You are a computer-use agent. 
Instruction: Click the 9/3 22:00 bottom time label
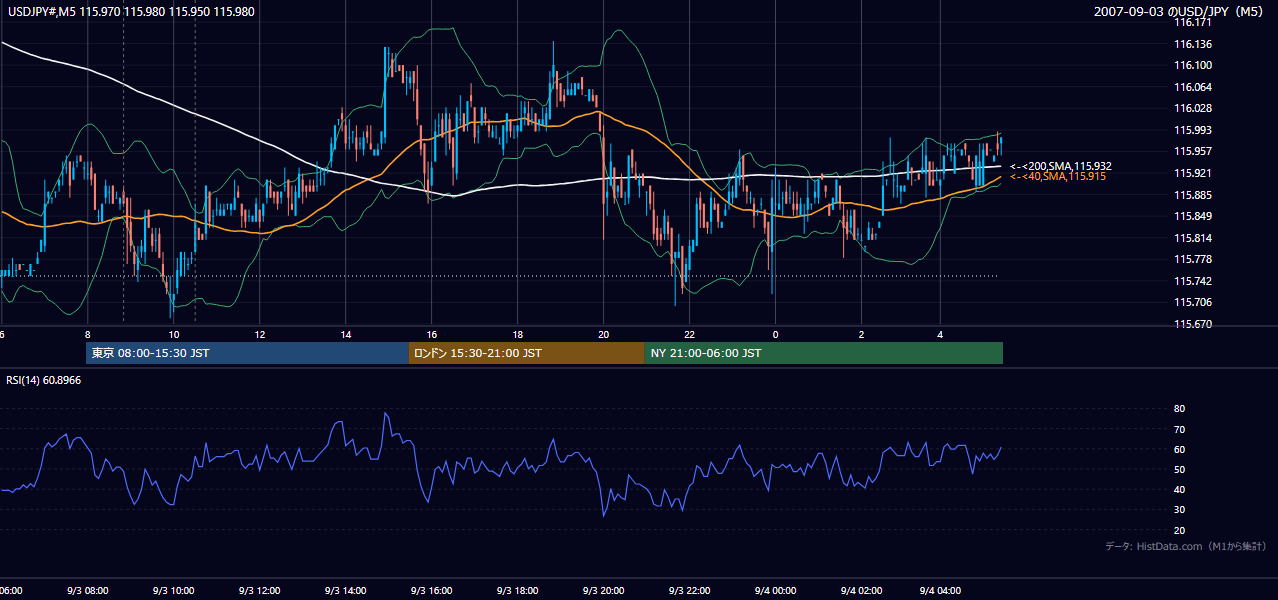click(x=689, y=591)
